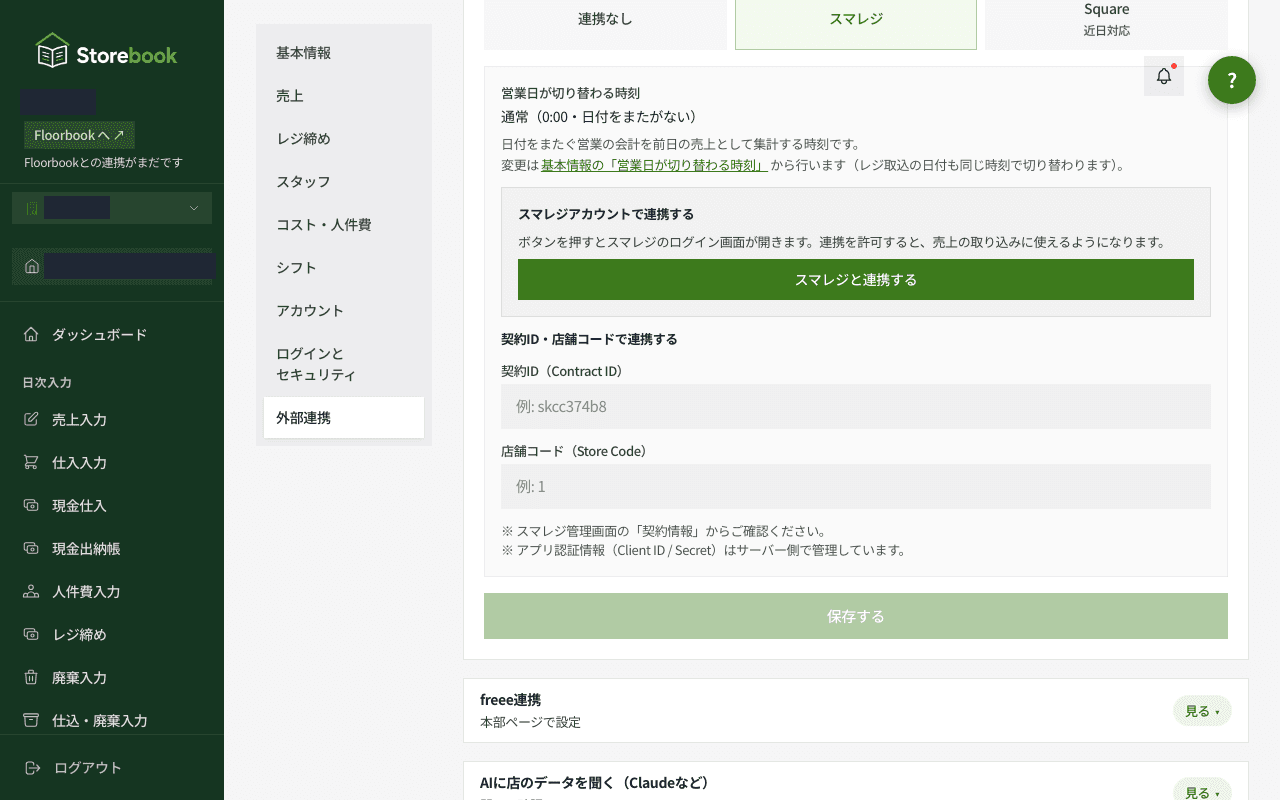The width and height of the screenshot is (1280, 800).
Task: Select the 連携なし option
Action: (605, 20)
